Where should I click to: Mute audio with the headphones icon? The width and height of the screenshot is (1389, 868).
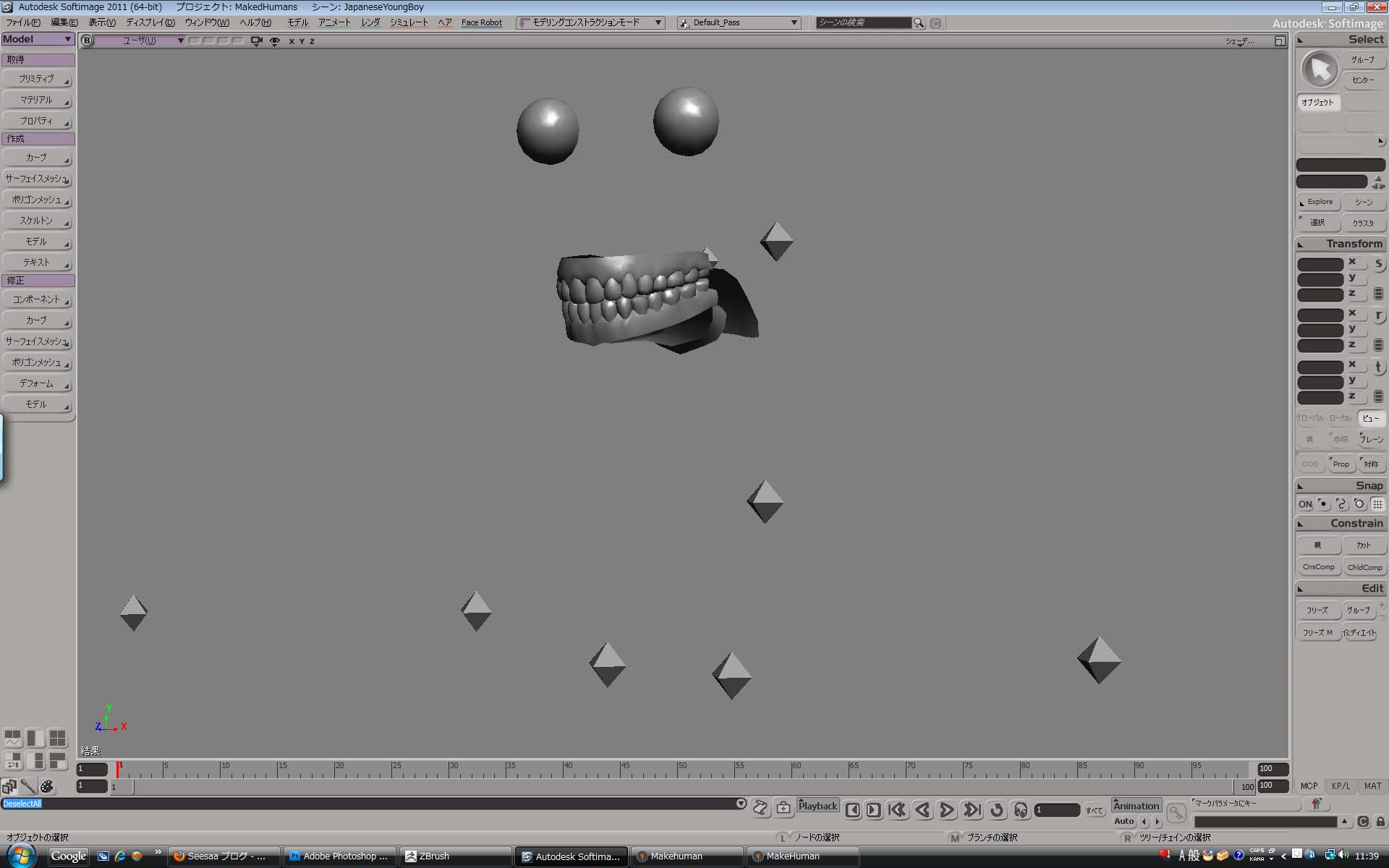[x=1021, y=810]
